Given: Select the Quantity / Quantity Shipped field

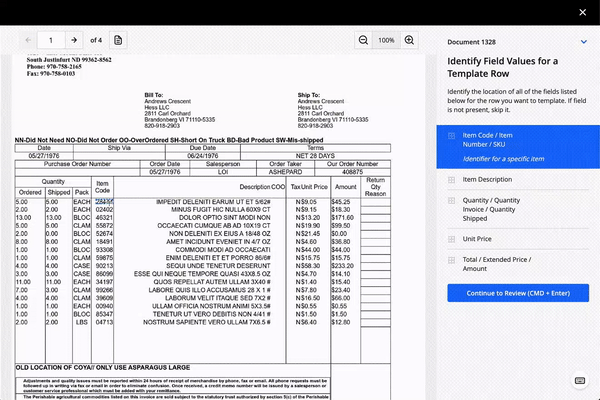Looking at the screenshot, I should click(518, 209).
